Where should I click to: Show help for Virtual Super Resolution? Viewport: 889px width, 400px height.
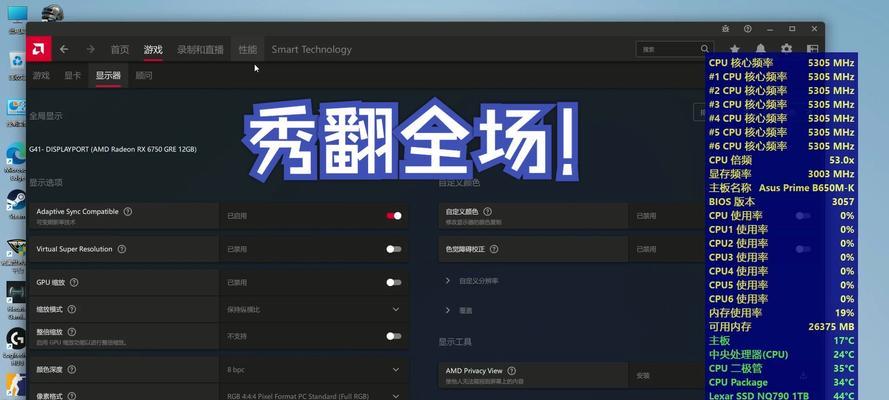(121, 249)
